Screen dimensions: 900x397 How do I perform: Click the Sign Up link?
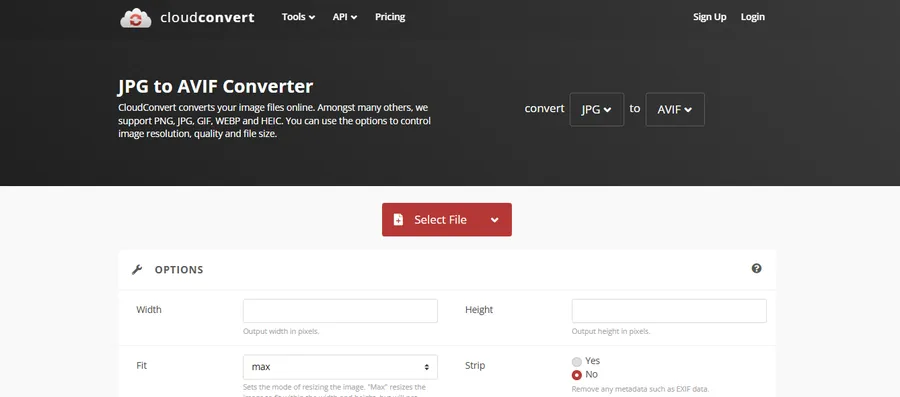click(709, 17)
